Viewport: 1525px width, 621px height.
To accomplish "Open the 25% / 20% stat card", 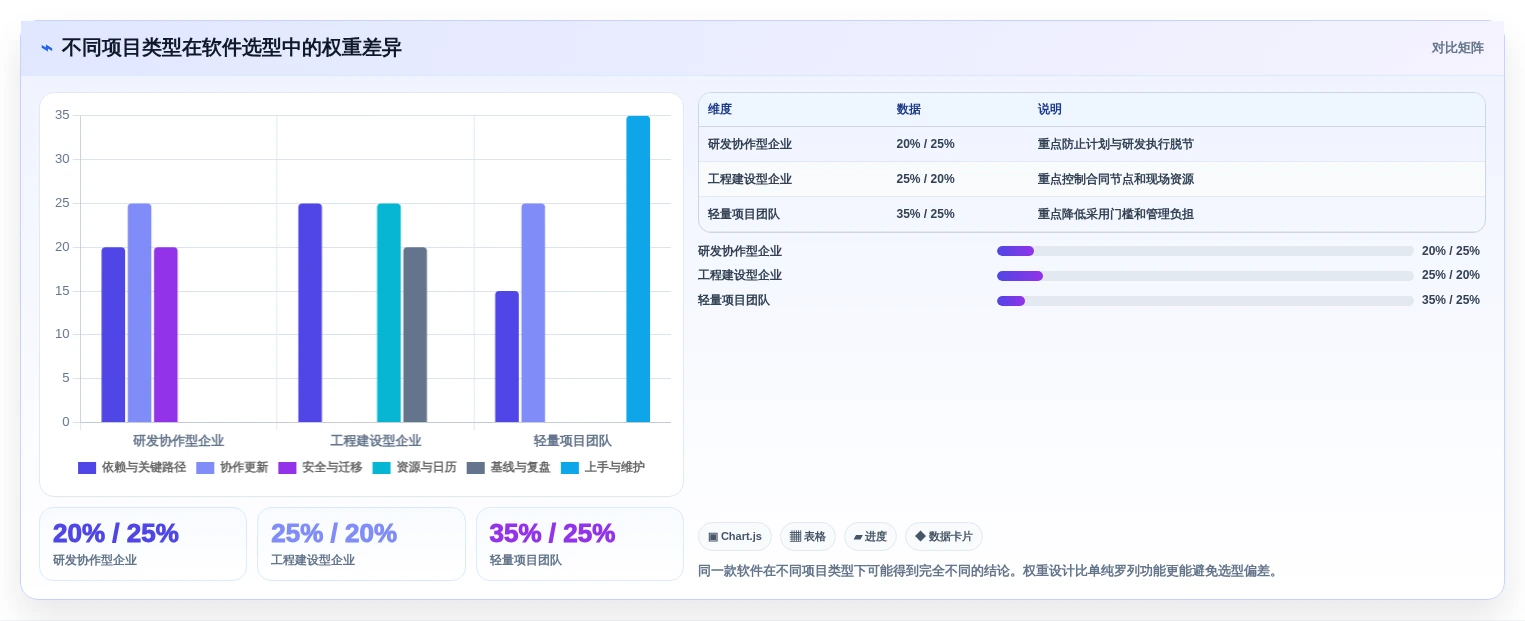I will [x=361, y=544].
